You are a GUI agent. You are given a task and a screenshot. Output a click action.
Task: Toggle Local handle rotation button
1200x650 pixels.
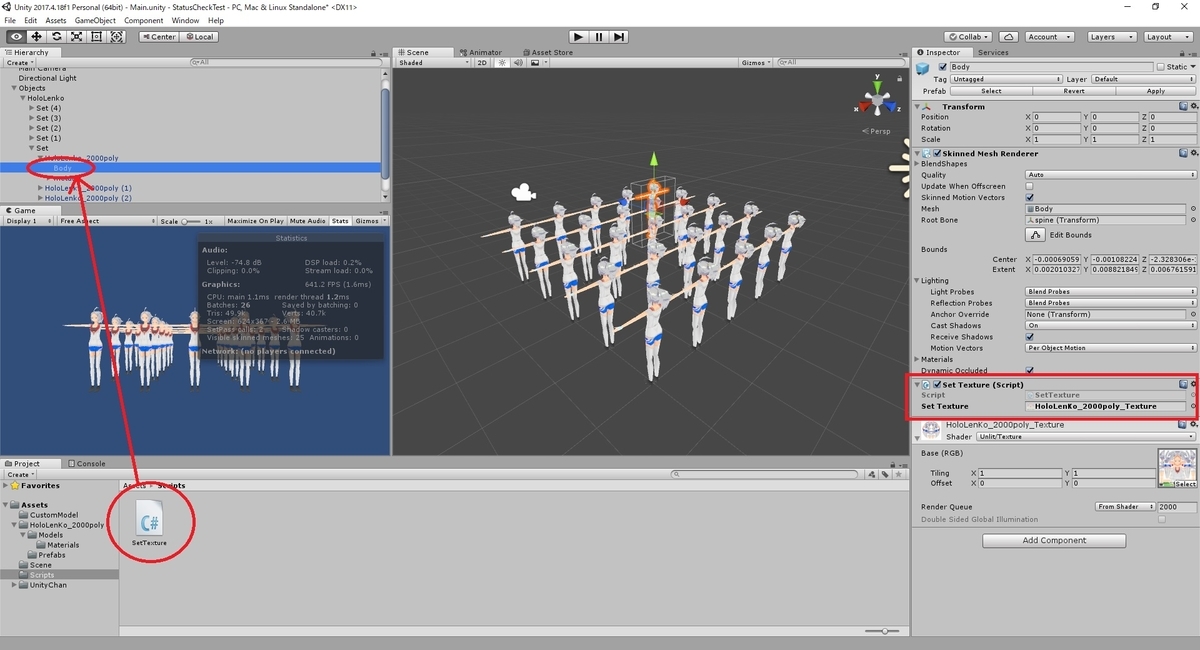198,37
